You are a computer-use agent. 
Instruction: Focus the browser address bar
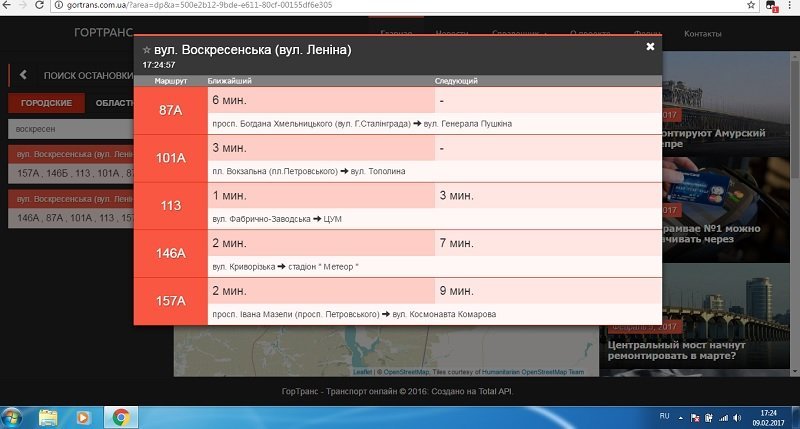coord(398,5)
